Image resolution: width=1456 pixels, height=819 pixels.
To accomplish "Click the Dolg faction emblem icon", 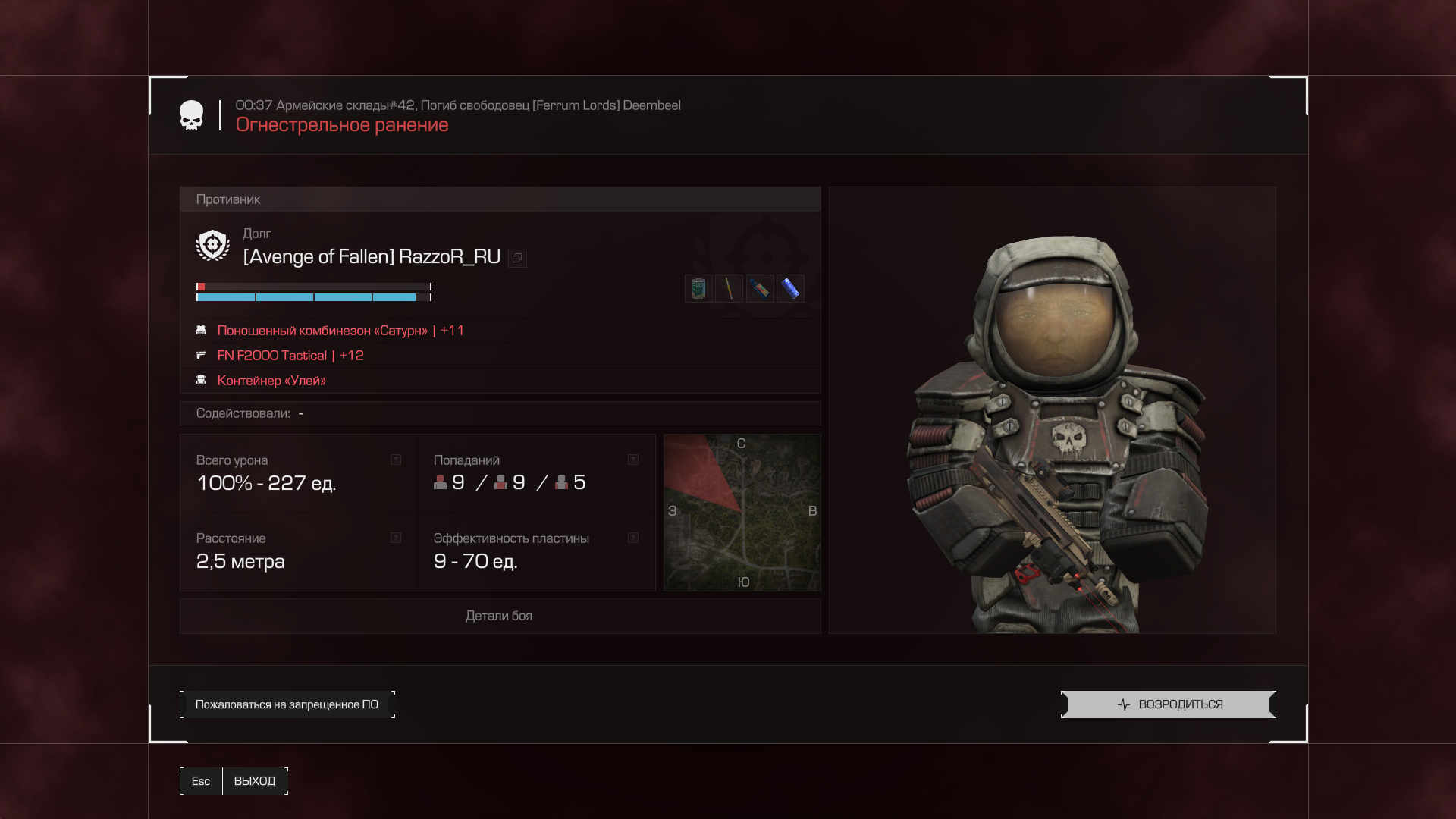I will click(212, 245).
